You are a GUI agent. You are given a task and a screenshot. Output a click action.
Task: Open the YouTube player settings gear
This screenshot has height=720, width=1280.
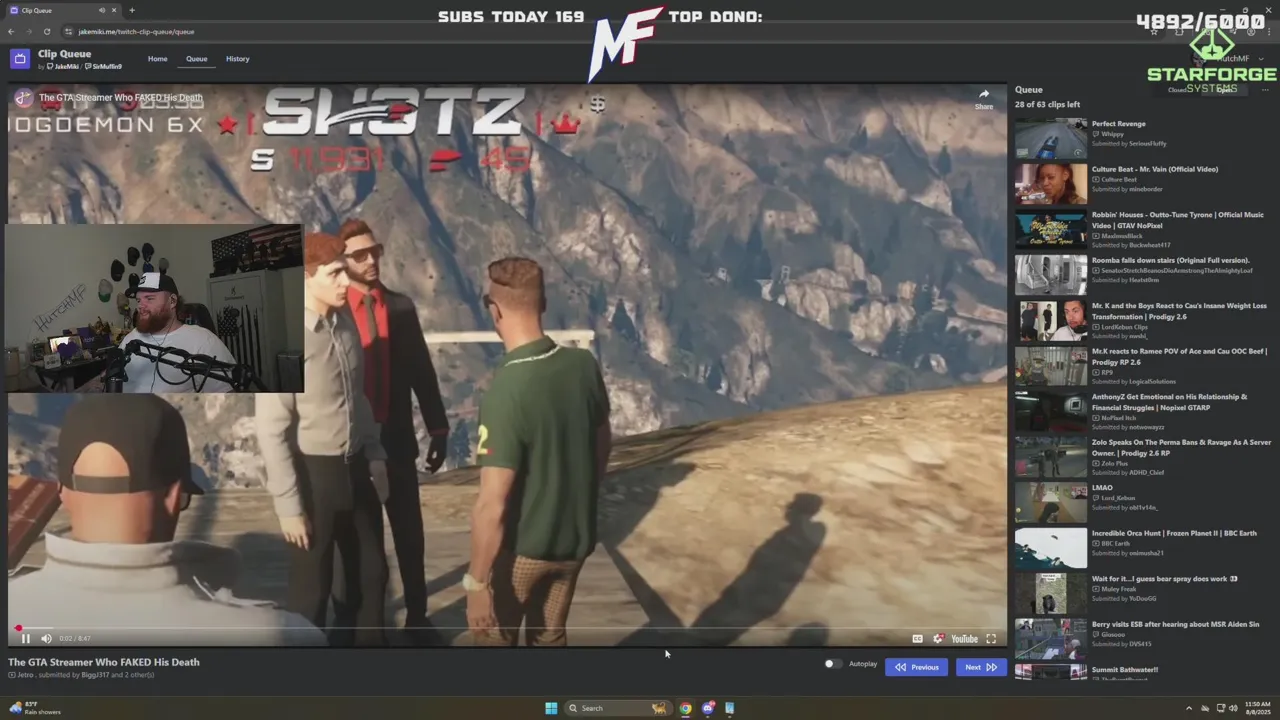pos(938,639)
